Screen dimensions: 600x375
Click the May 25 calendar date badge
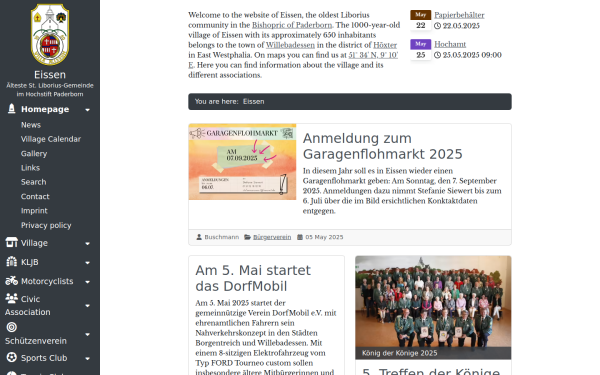(421, 49)
